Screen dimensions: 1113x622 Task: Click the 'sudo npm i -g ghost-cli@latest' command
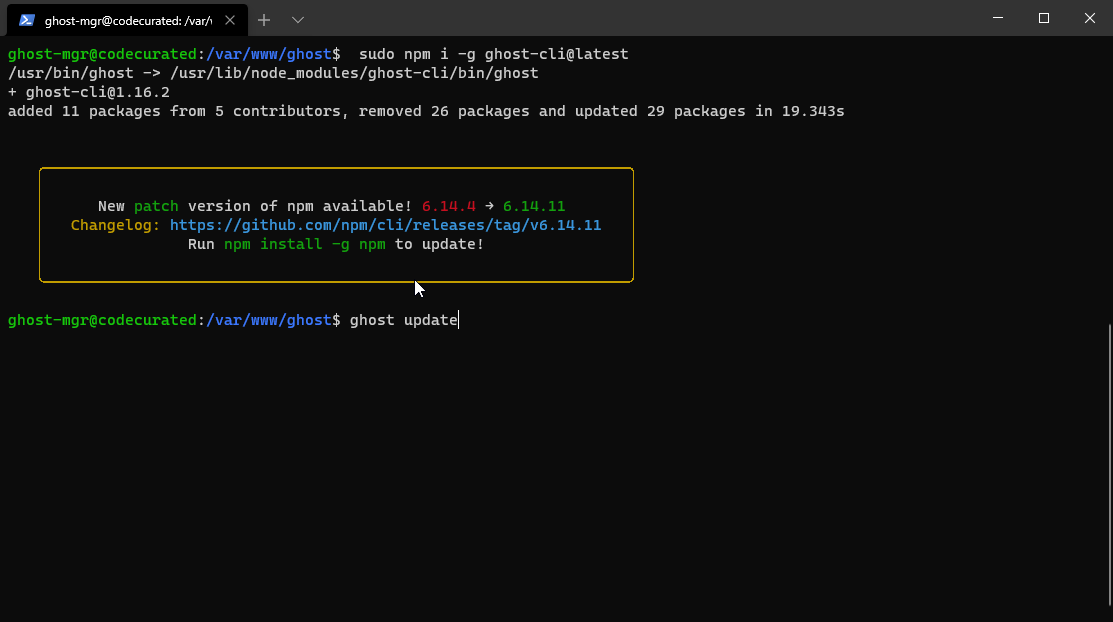[x=493, y=54]
